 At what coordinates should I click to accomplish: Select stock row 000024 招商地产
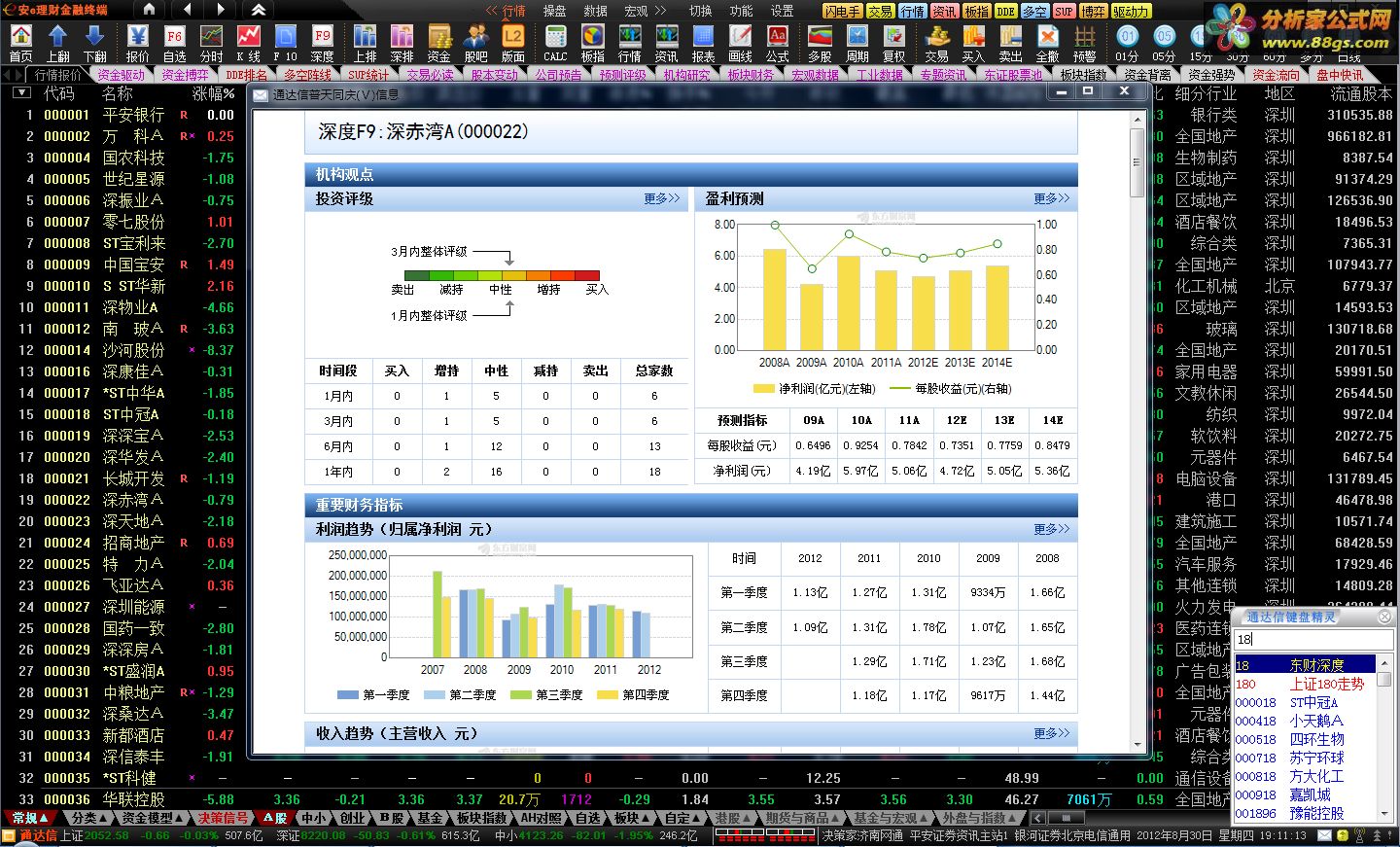tap(122, 543)
